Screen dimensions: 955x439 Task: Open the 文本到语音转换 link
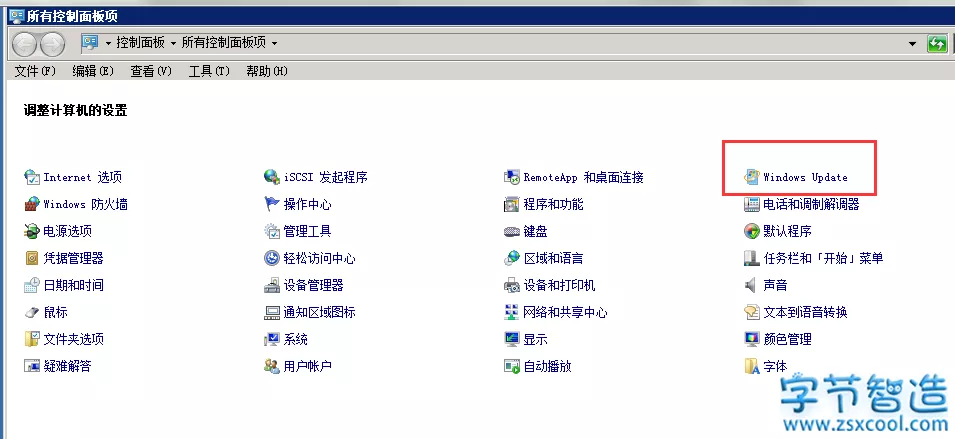(805, 312)
